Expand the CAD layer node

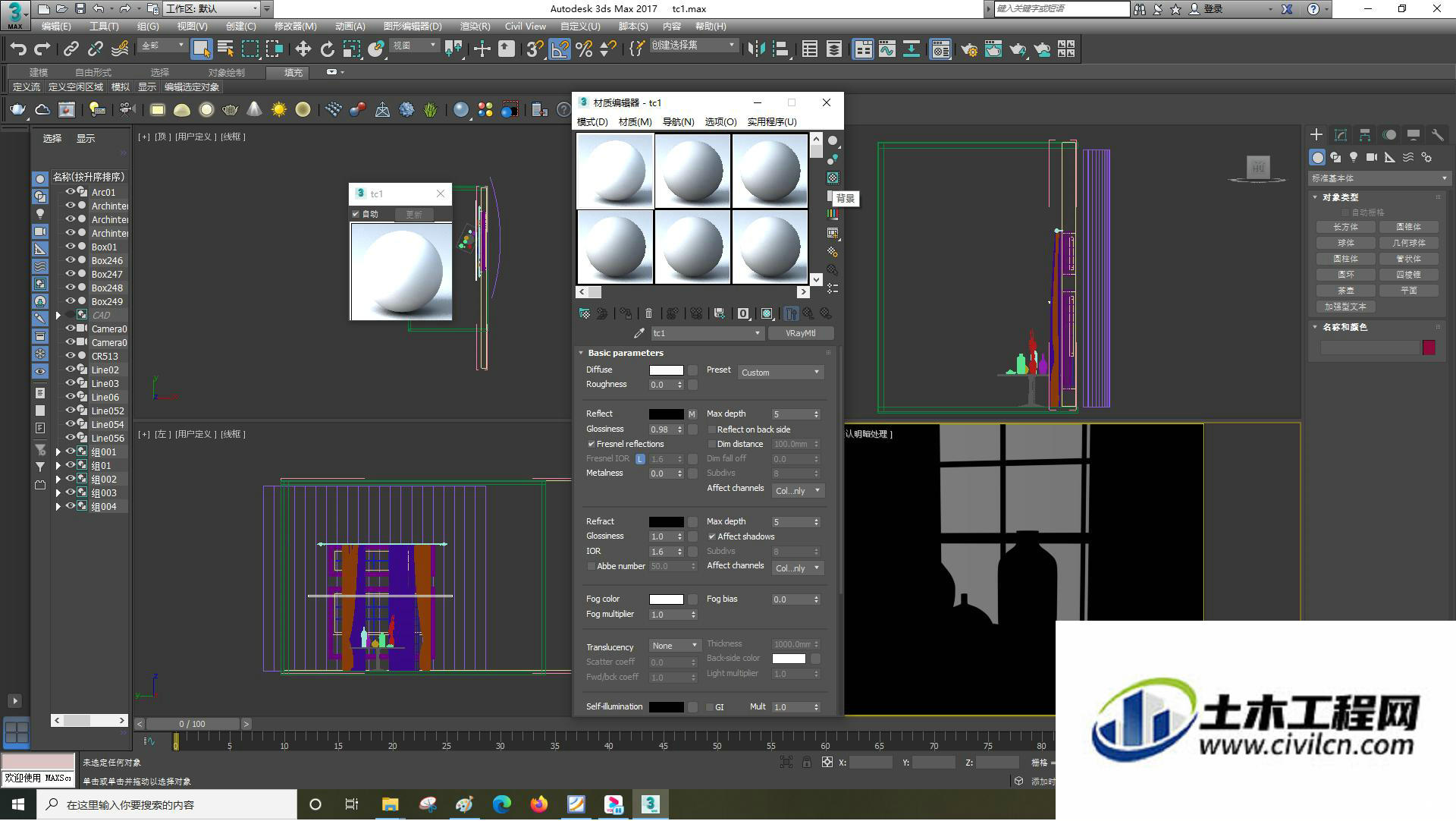(58, 316)
